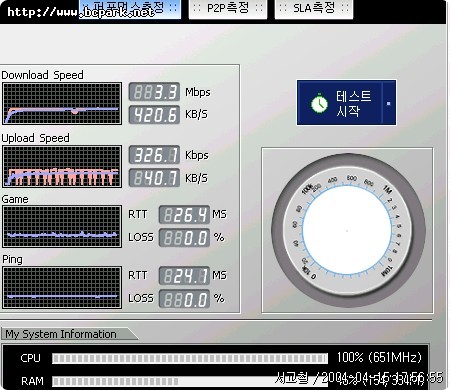The height and width of the screenshot is (390, 450).
Task: Click the 3.3 Mbps download readout
Action: pos(154,92)
